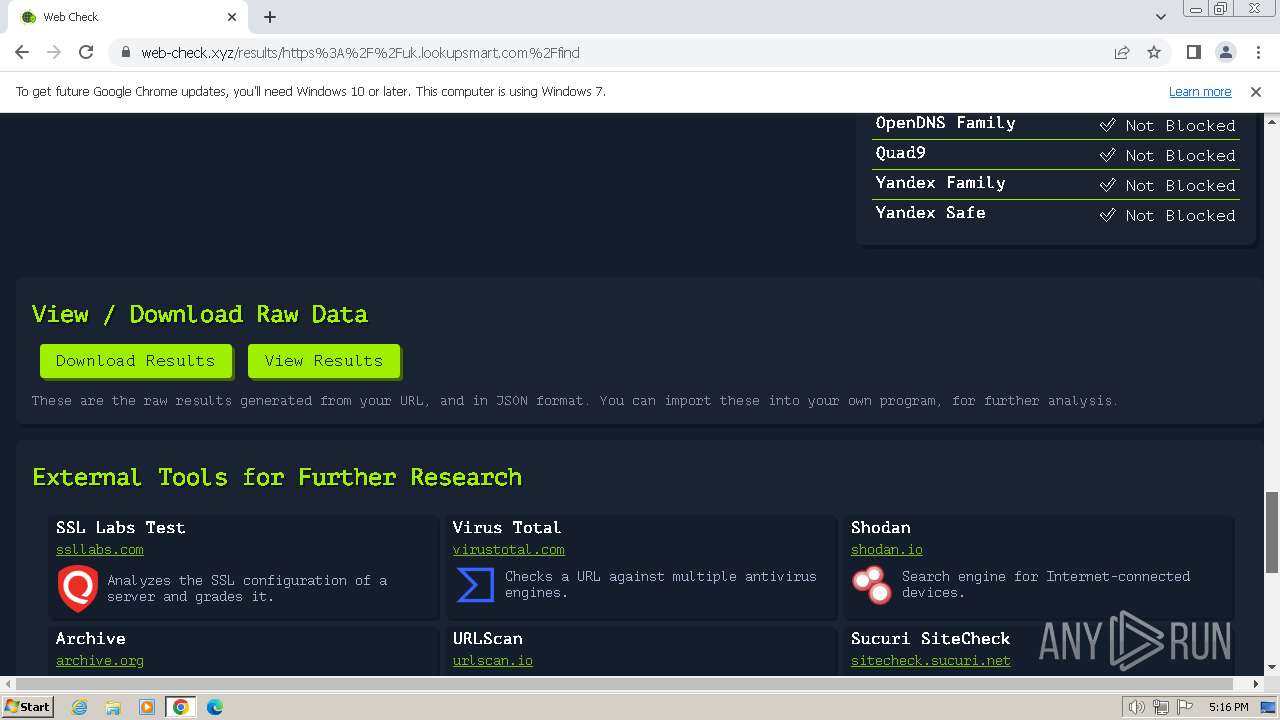Image resolution: width=1280 pixels, height=720 pixels.
Task: Click the View / Download Raw Data heading
Action: point(200,314)
